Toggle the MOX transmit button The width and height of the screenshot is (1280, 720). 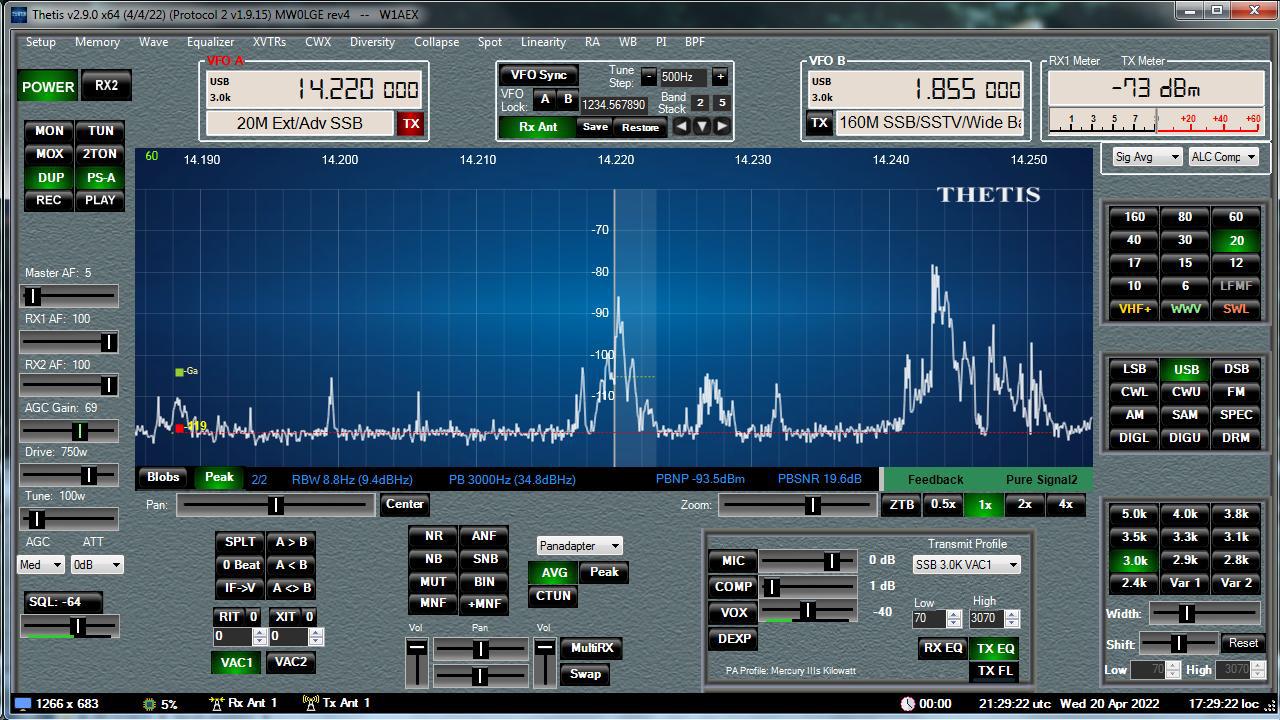(x=50, y=154)
